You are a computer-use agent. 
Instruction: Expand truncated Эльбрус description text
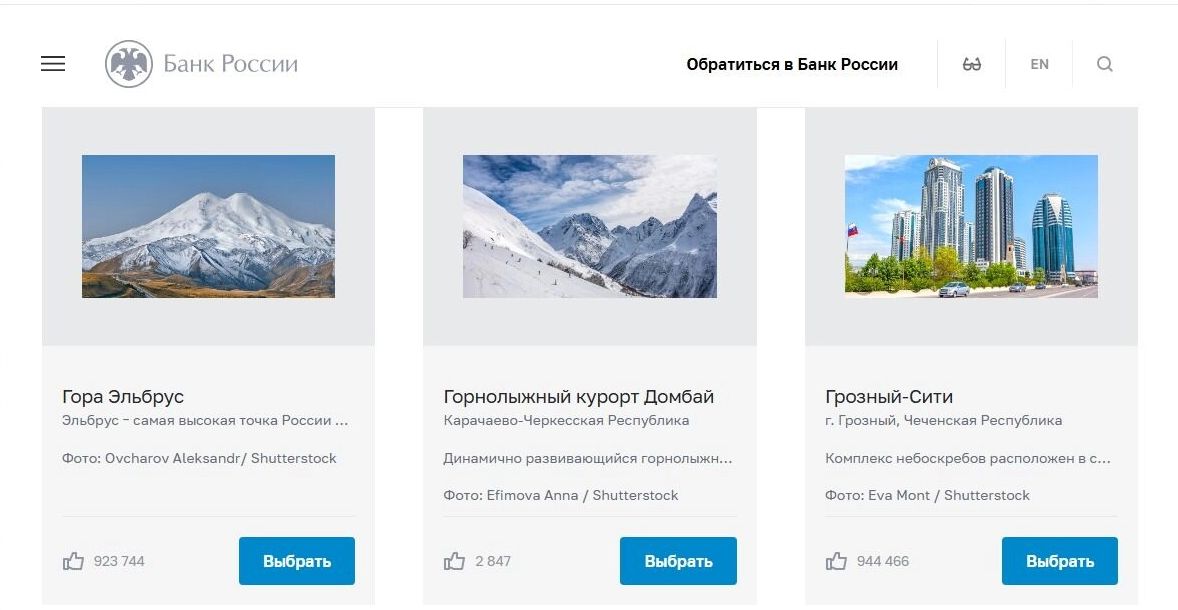[x=205, y=421]
